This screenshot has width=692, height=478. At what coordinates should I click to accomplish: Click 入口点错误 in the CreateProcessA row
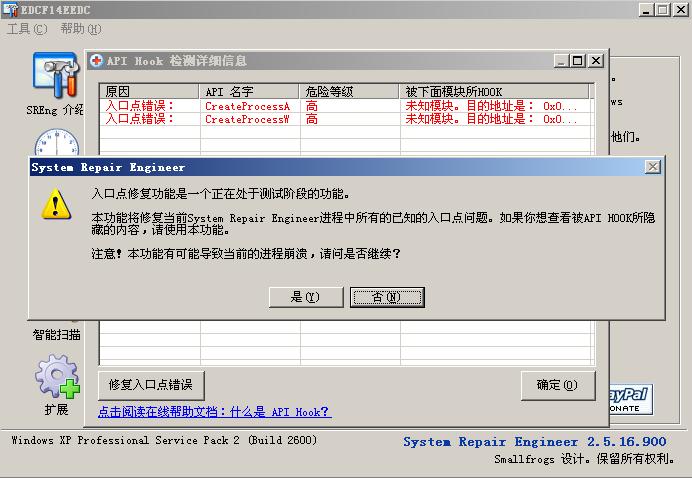(x=140, y=106)
